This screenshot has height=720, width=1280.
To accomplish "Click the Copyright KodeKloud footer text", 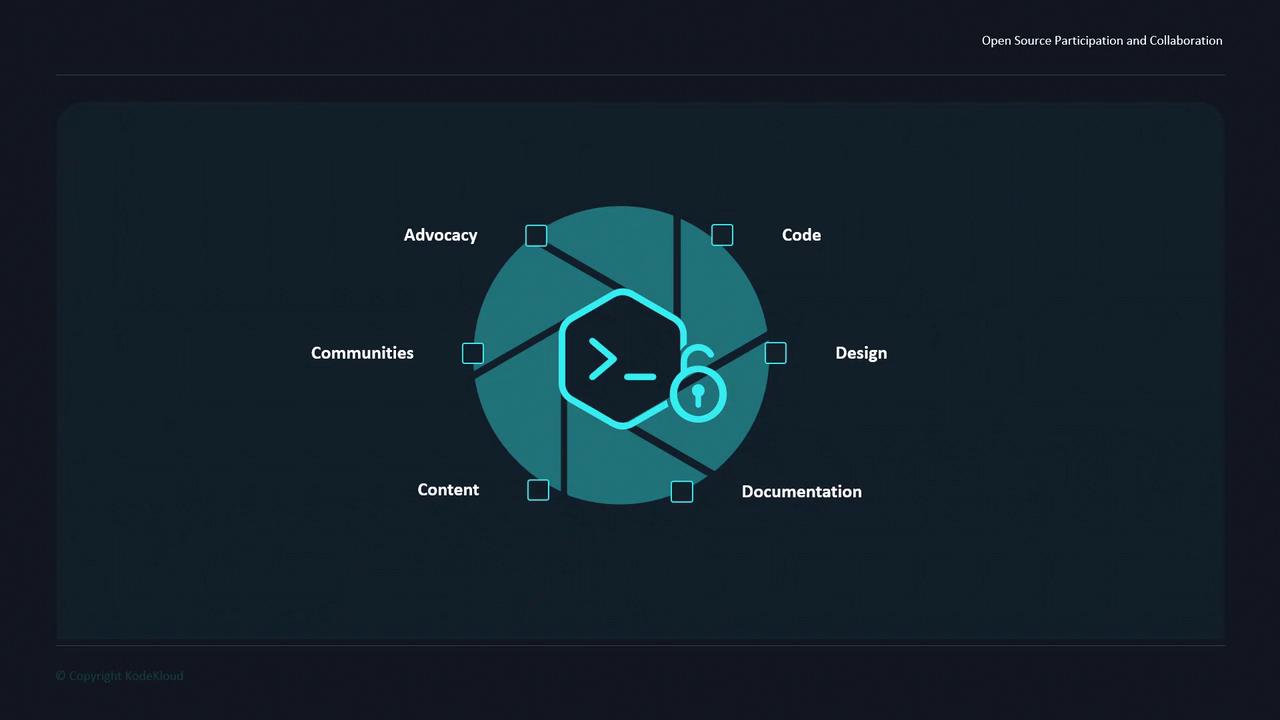I will pos(119,676).
